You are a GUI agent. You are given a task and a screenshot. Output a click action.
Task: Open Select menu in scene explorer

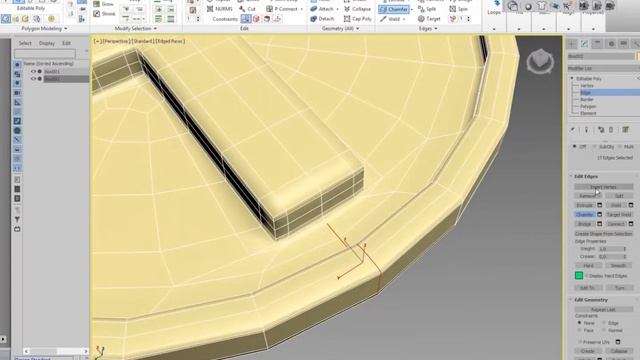click(25, 43)
